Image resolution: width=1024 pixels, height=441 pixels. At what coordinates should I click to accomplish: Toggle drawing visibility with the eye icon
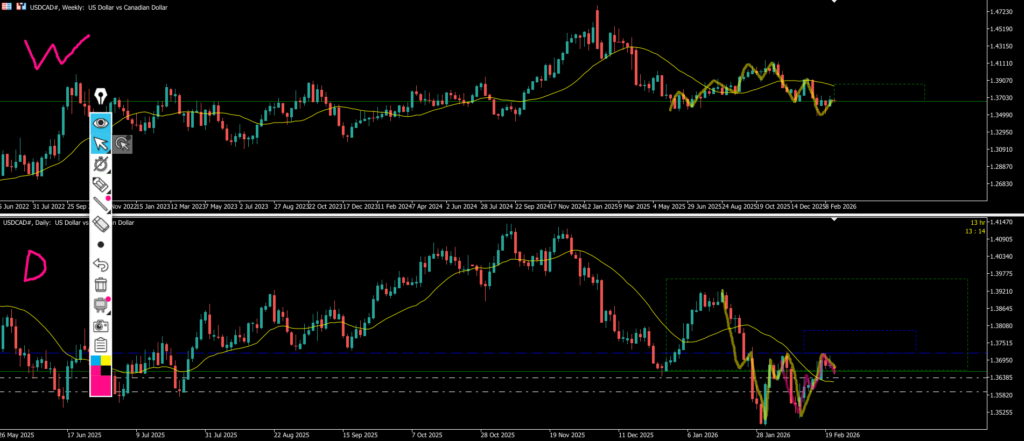tap(100, 122)
